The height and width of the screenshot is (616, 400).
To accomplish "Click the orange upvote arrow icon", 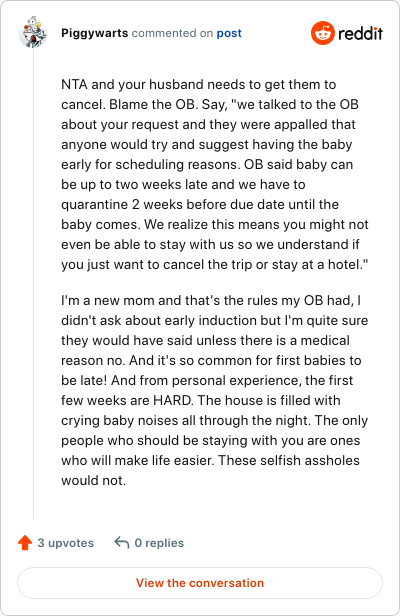I will [x=25, y=543].
